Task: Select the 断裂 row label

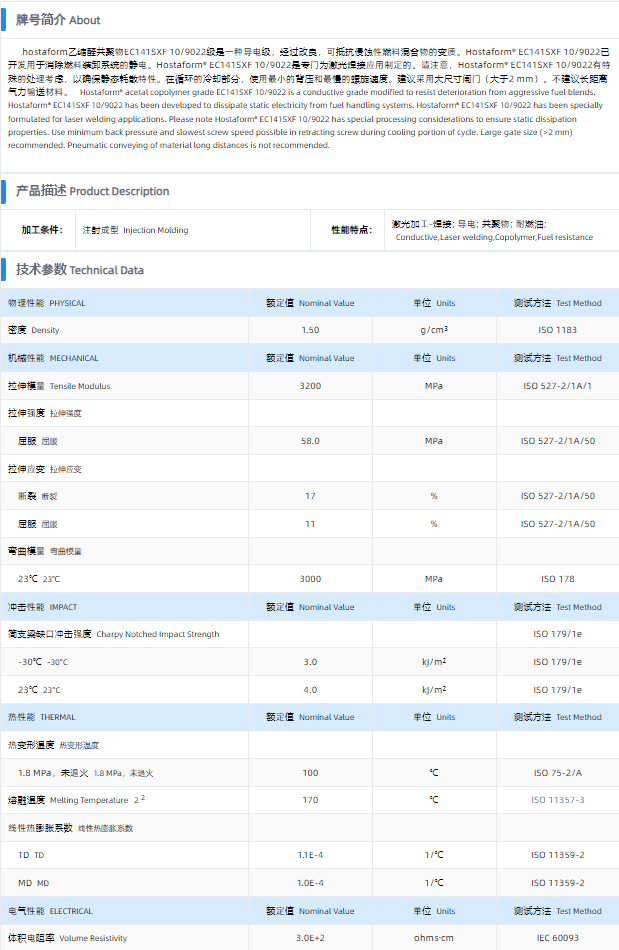Action: pyautogui.click(x=38, y=496)
